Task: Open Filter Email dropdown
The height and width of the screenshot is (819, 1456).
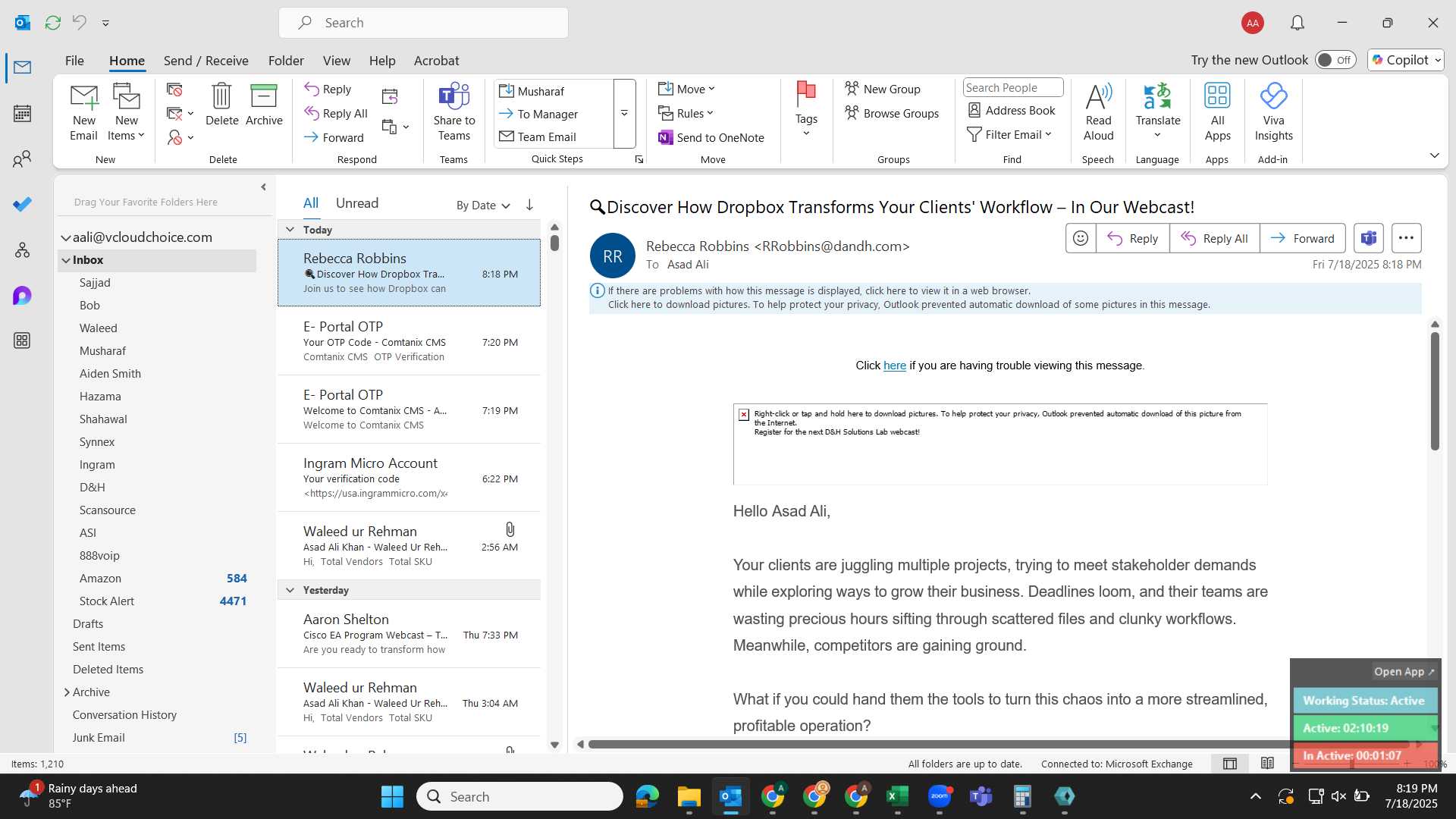Action: click(x=1009, y=134)
